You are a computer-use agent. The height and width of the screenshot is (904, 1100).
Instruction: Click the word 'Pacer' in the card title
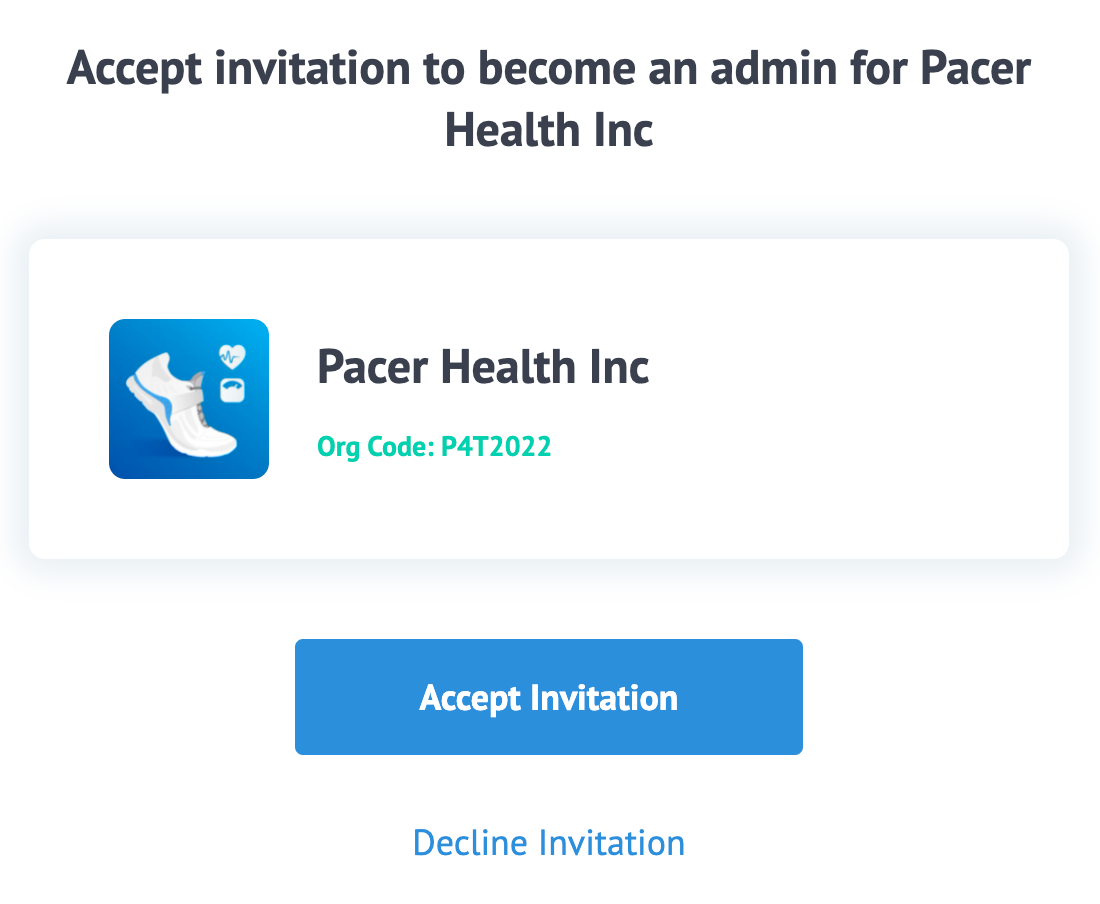pos(373,367)
